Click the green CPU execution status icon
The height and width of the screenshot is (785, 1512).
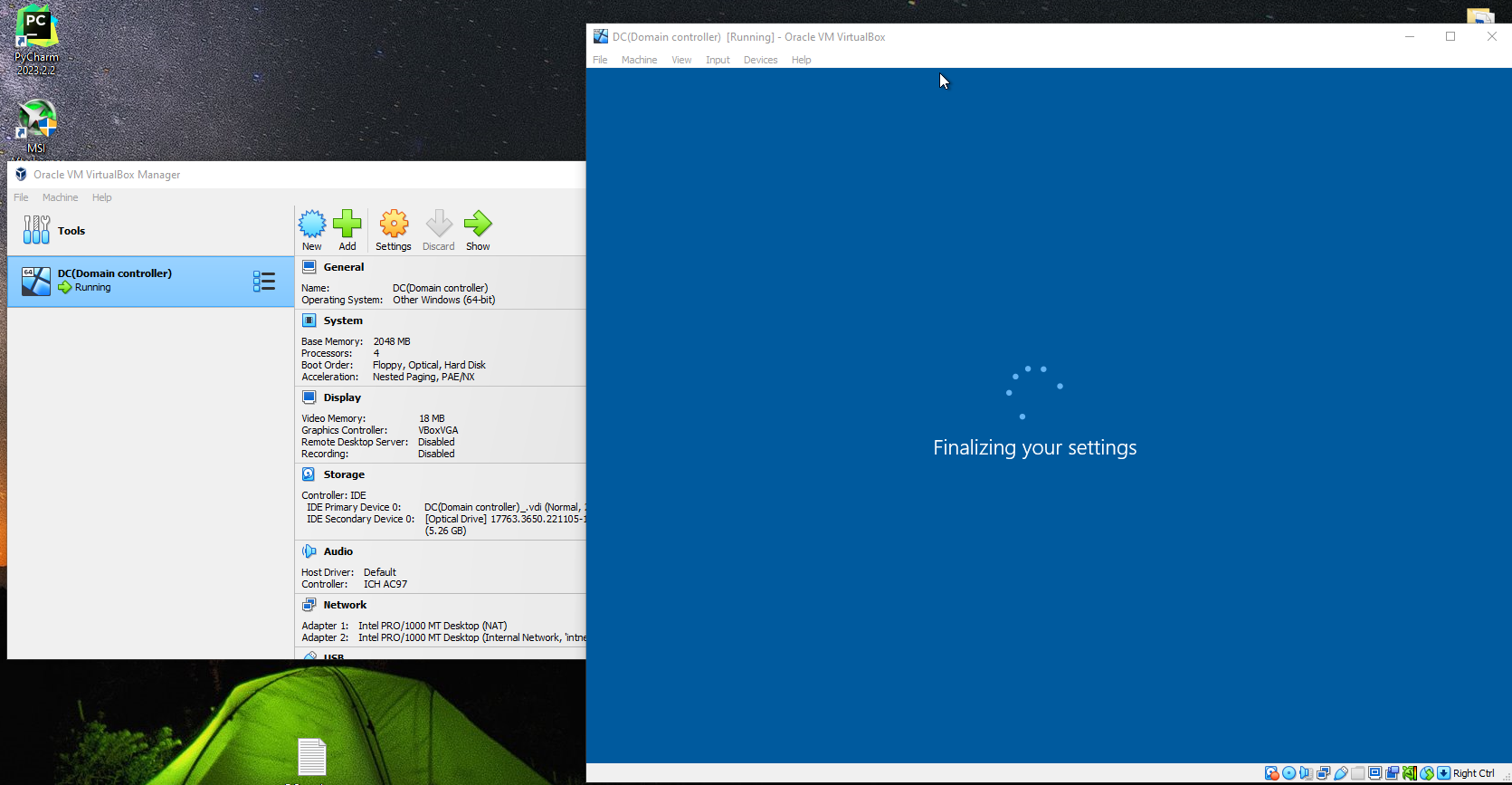[1410, 773]
